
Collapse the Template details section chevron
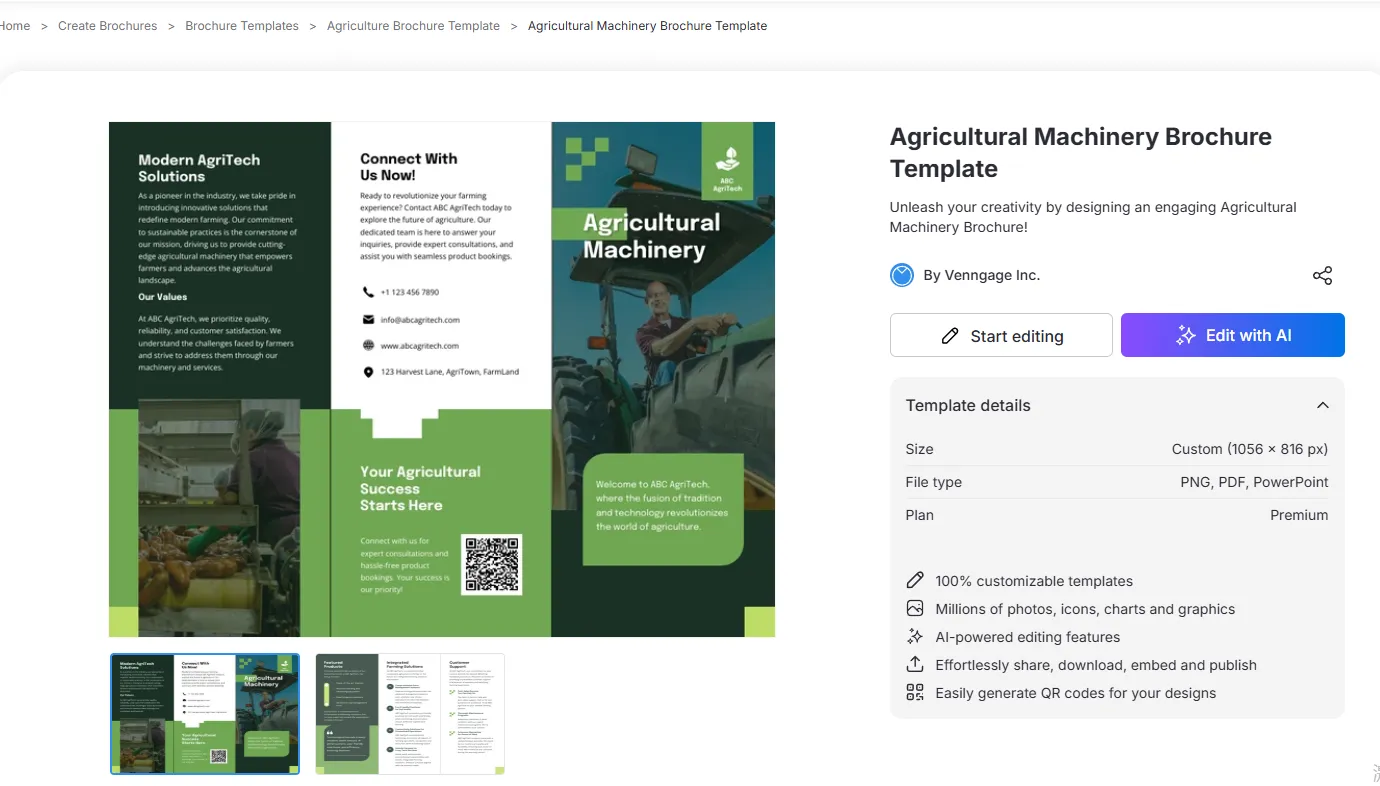[1322, 405]
